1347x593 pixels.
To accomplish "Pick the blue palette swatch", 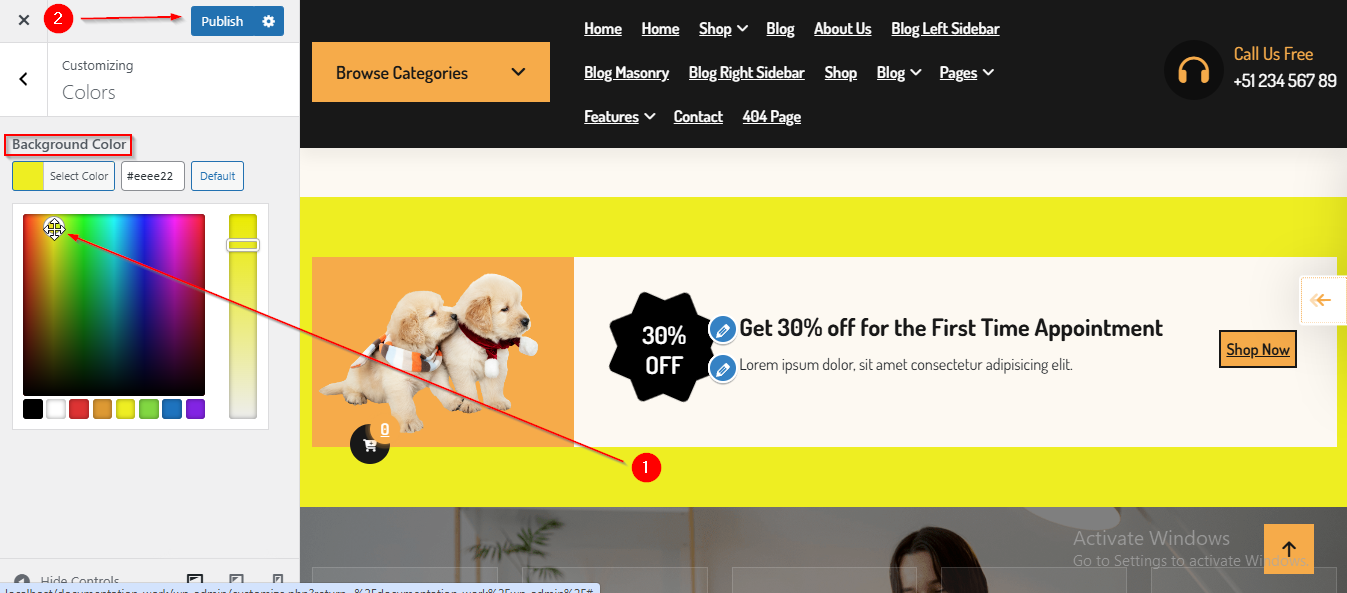I will pyautogui.click(x=172, y=409).
